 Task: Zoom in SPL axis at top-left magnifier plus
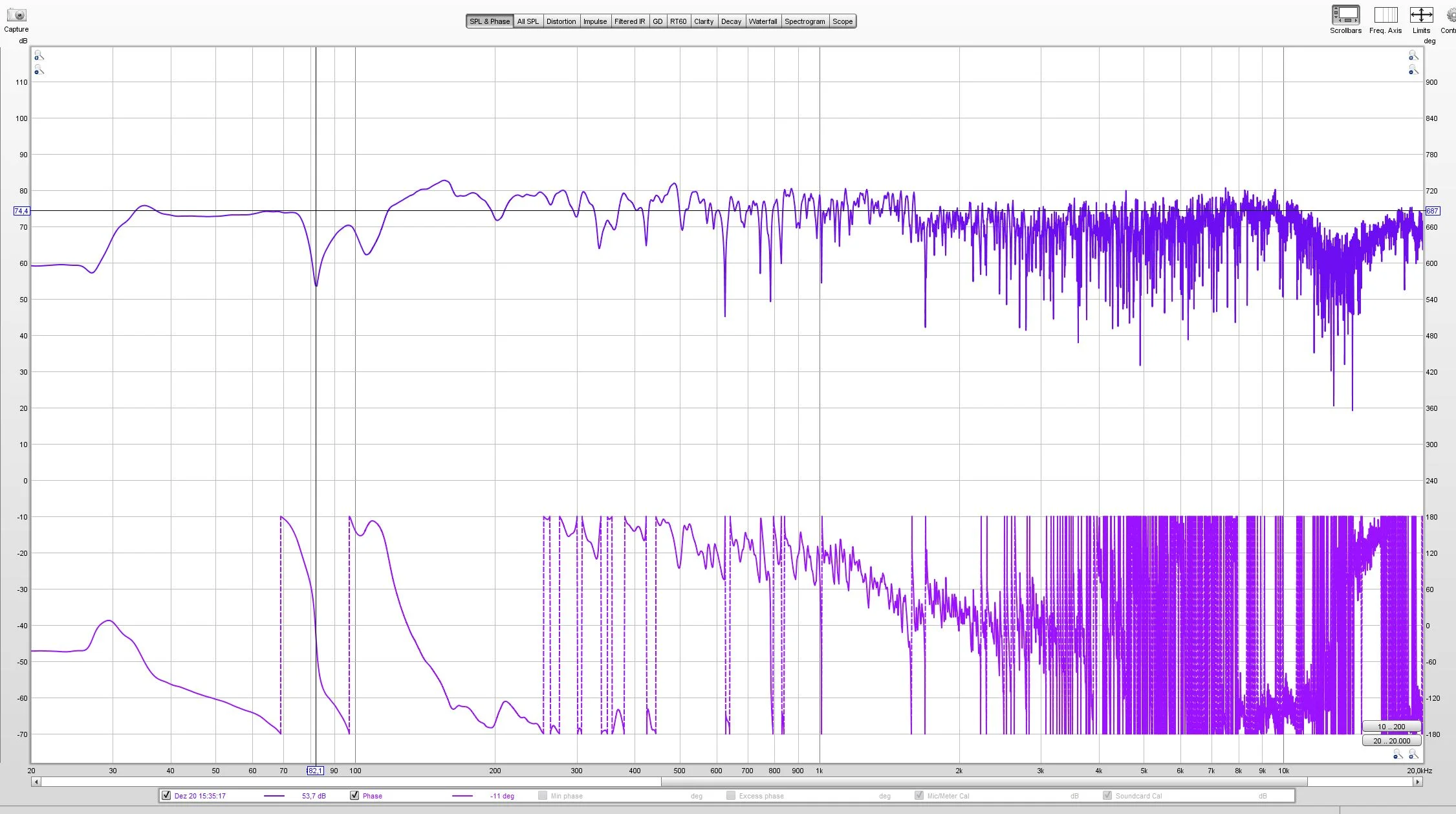[39, 56]
